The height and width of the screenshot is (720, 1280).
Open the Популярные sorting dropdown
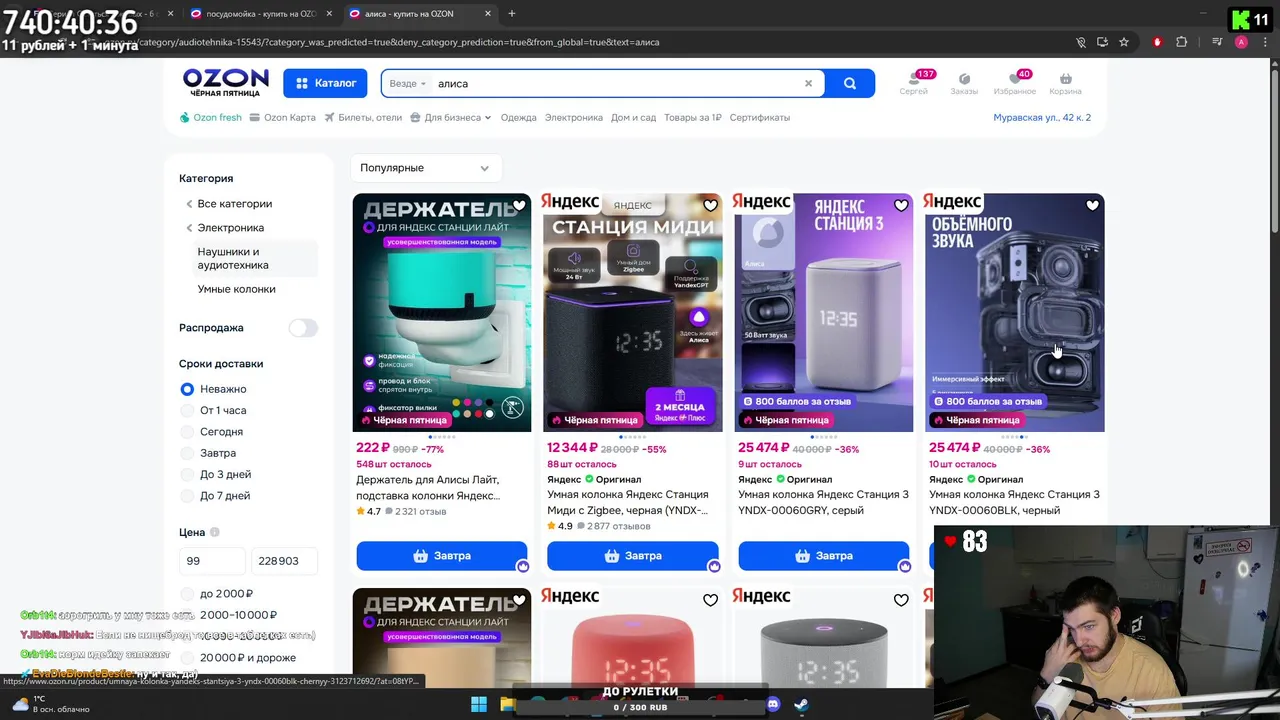tap(425, 168)
